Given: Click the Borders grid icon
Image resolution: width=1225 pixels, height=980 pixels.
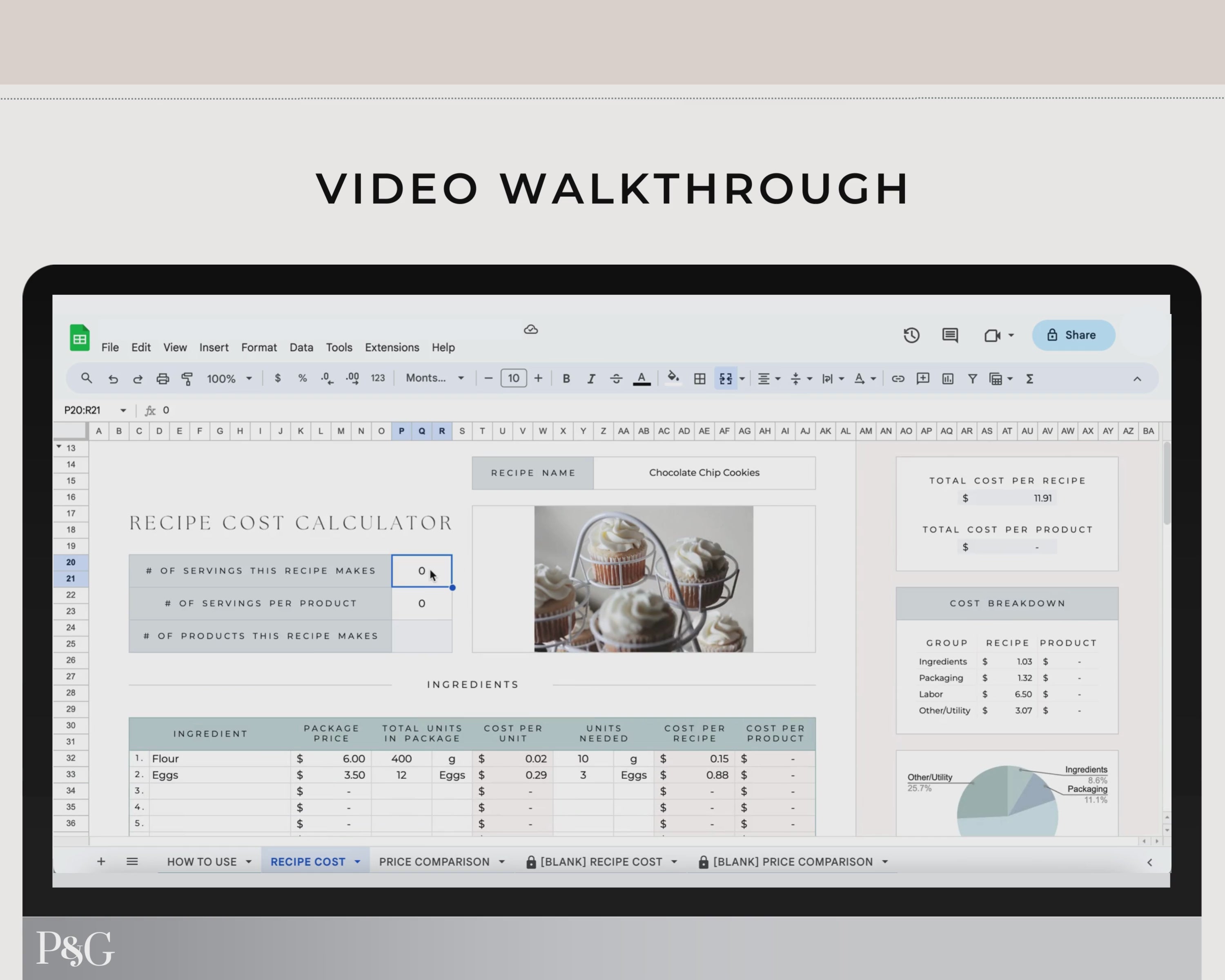Looking at the screenshot, I should (x=700, y=379).
